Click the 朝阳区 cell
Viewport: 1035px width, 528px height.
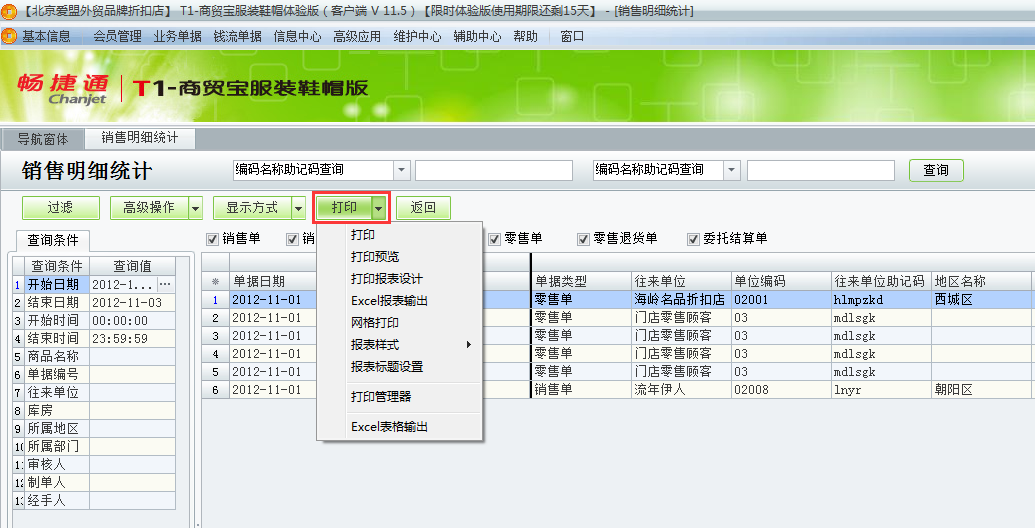coord(981,389)
